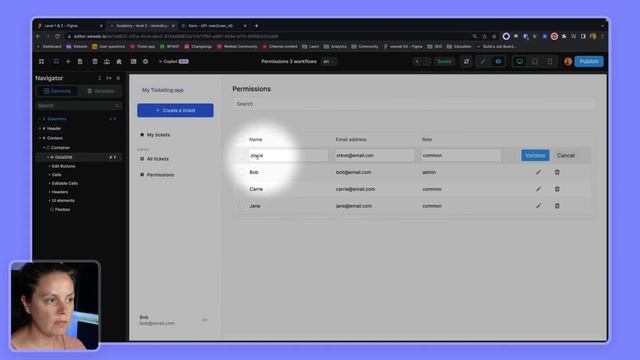The image size is (640, 360).
Task: Expand the Editable Cells tree item
Action: pyautogui.click(x=50, y=183)
